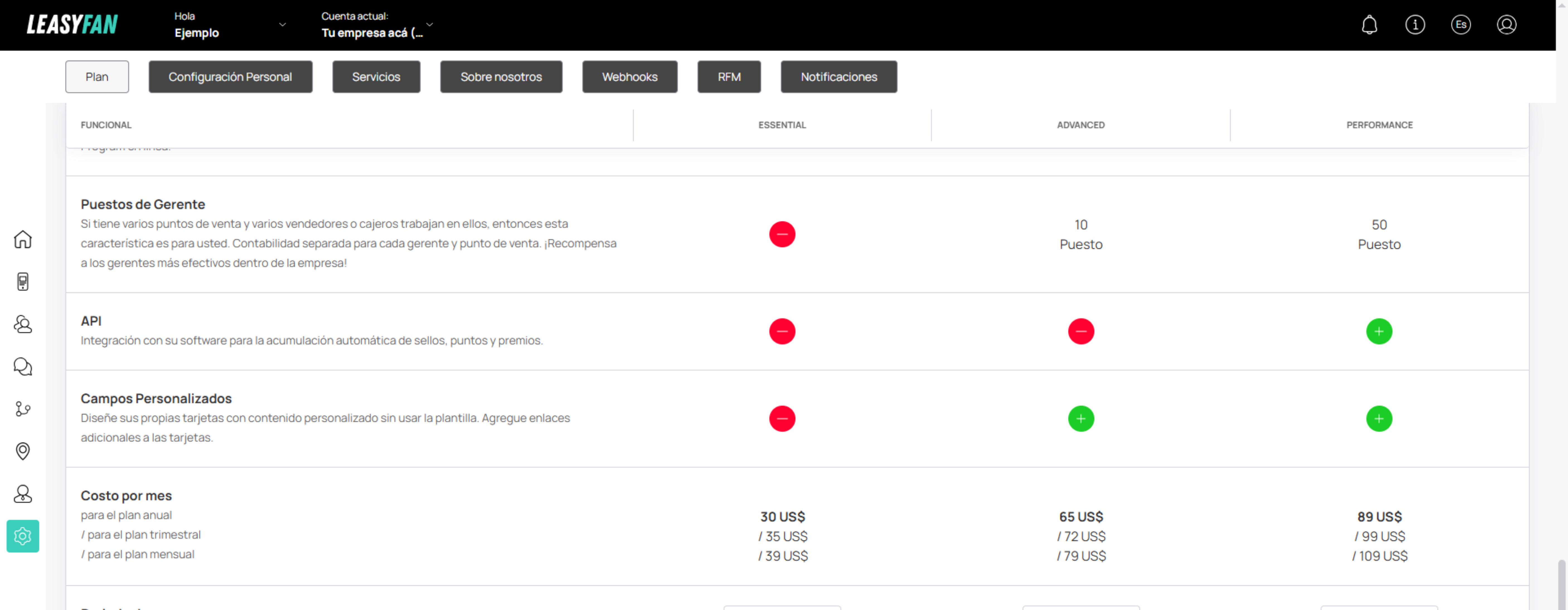The height and width of the screenshot is (610, 1568).
Task: Click the info circle icon
Action: (x=1415, y=25)
